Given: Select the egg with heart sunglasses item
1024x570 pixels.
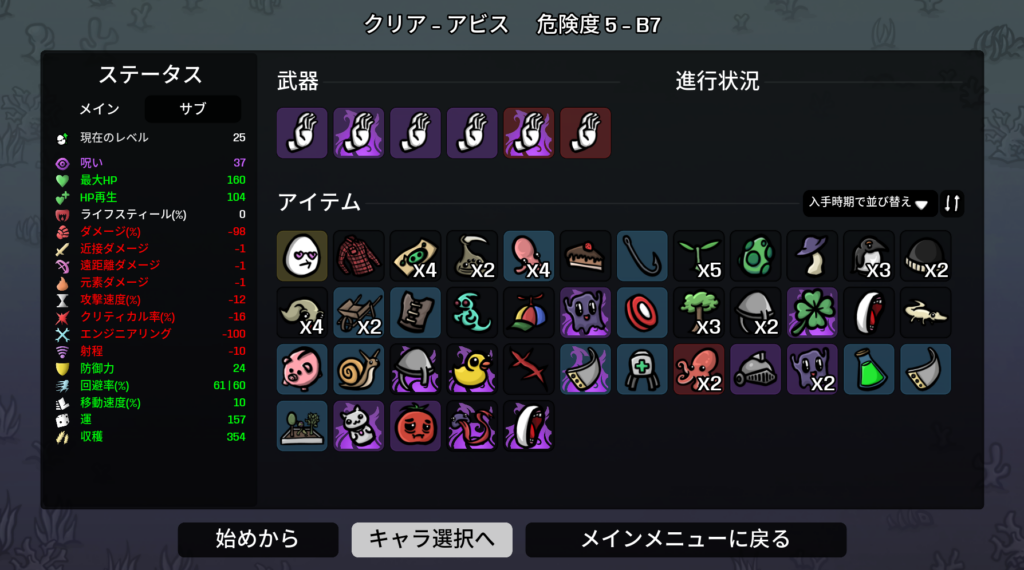Looking at the screenshot, I should [302, 256].
